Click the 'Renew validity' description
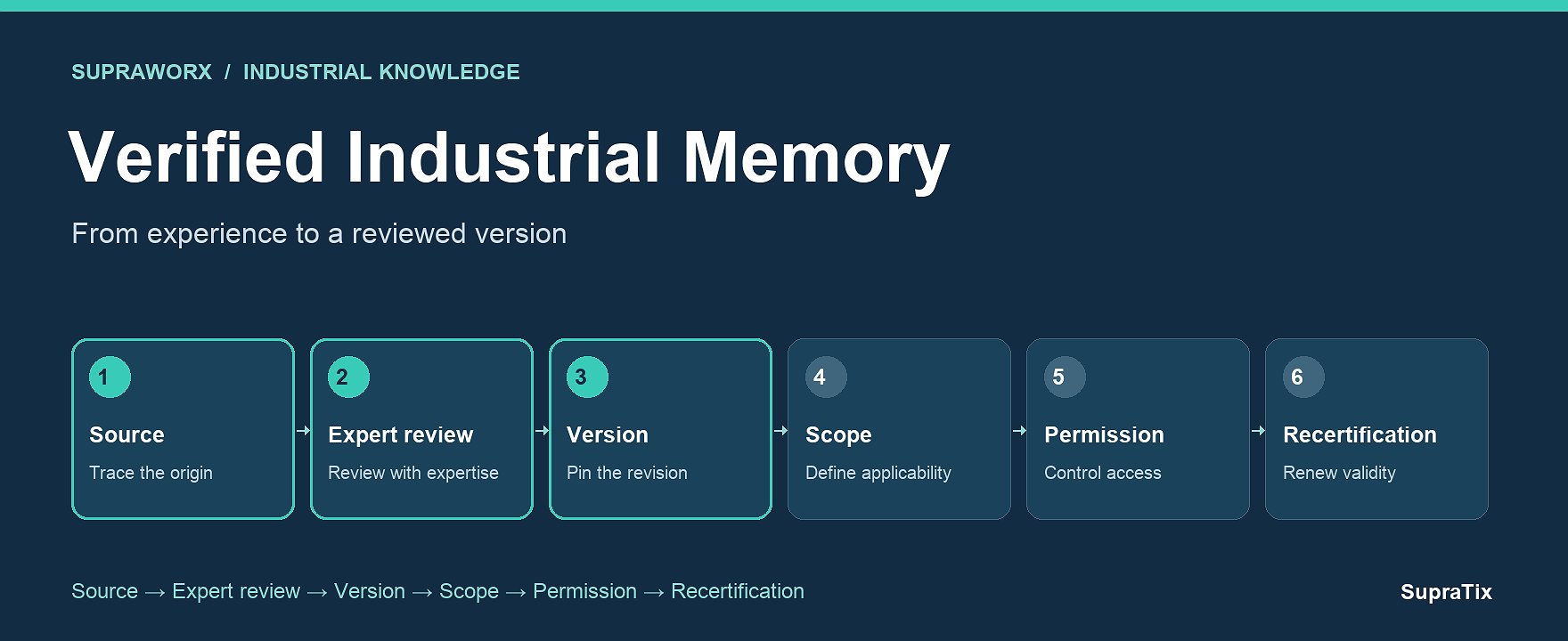The width and height of the screenshot is (1568, 641). 1339,473
